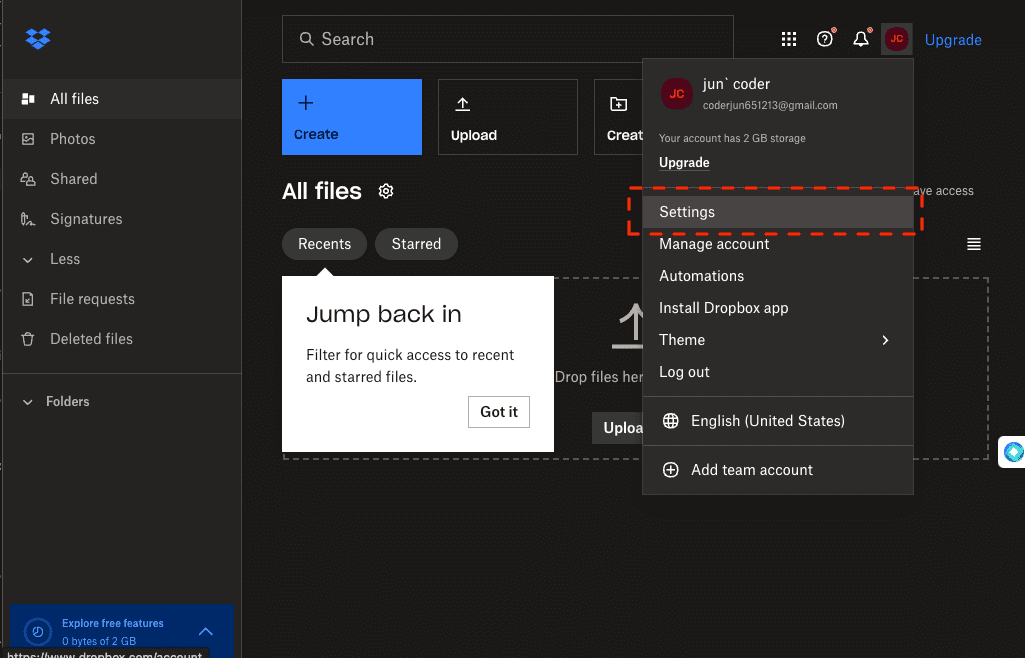Click Got it in tooltip
The width and height of the screenshot is (1025, 658).
click(499, 412)
